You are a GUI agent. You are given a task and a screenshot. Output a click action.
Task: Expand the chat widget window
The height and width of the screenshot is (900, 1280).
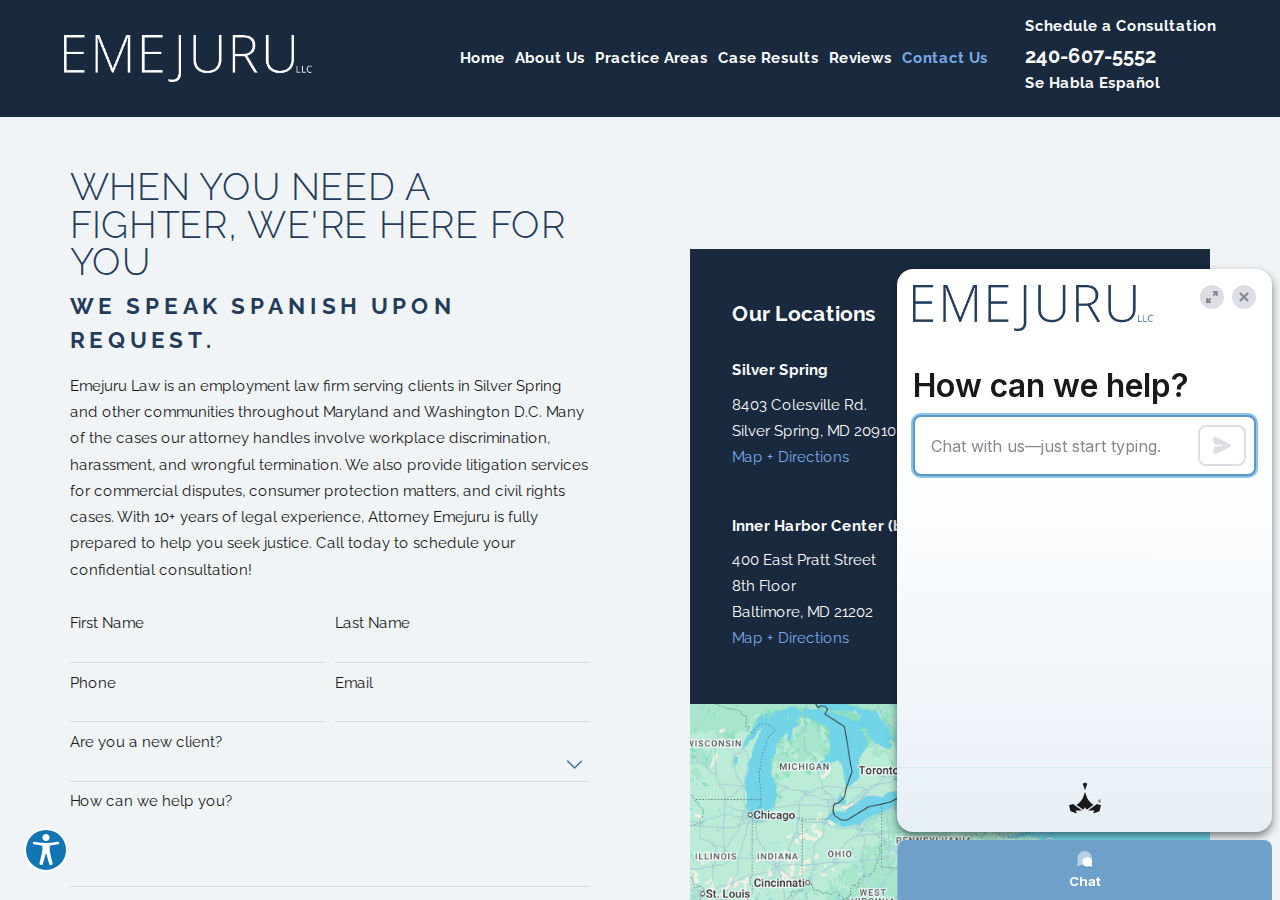point(1212,297)
